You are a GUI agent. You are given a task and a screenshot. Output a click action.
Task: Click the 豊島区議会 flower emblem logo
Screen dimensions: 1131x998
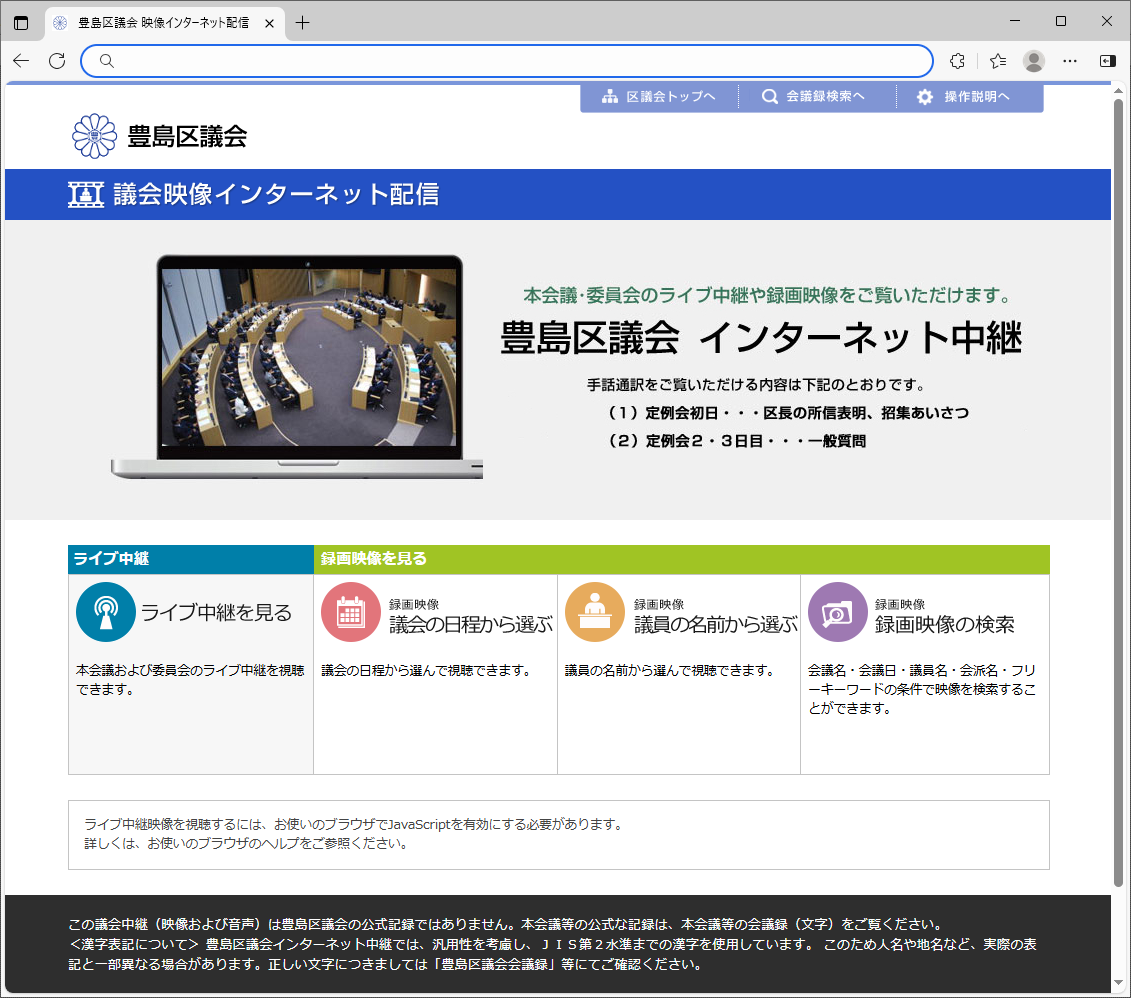[95, 136]
